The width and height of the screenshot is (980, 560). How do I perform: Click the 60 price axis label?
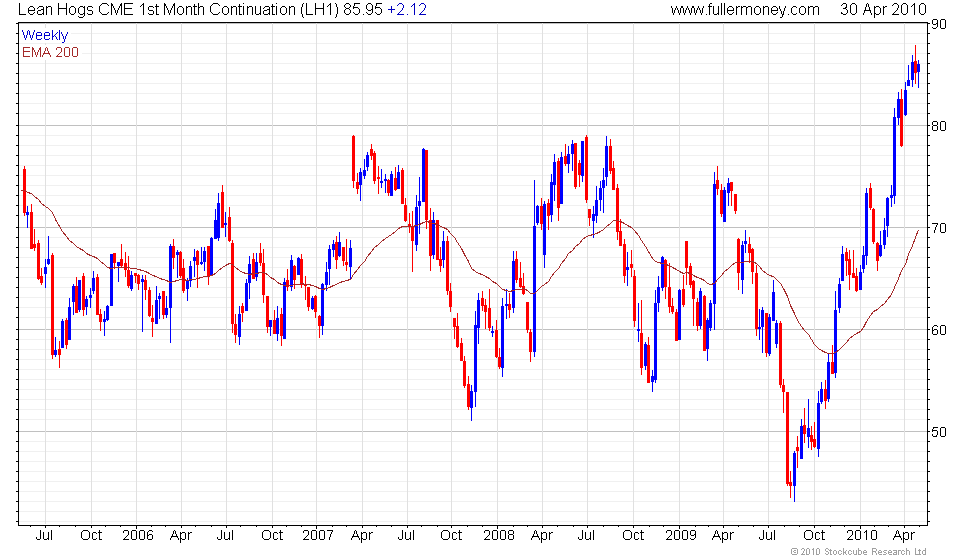pos(939,330)
